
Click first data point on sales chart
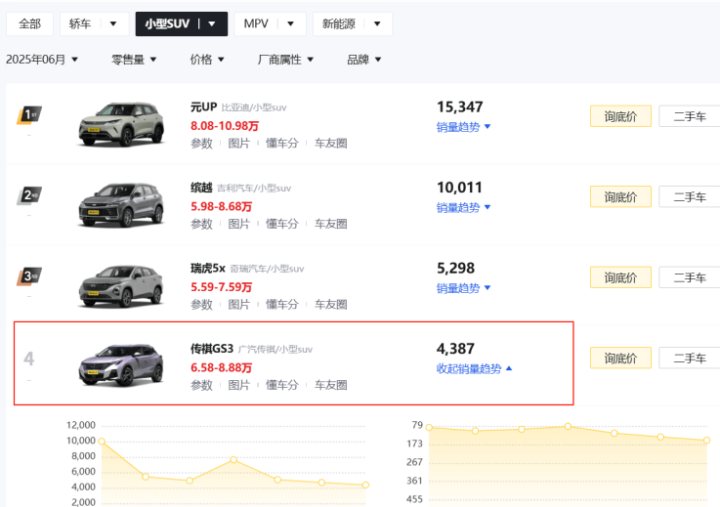point(102,441)
